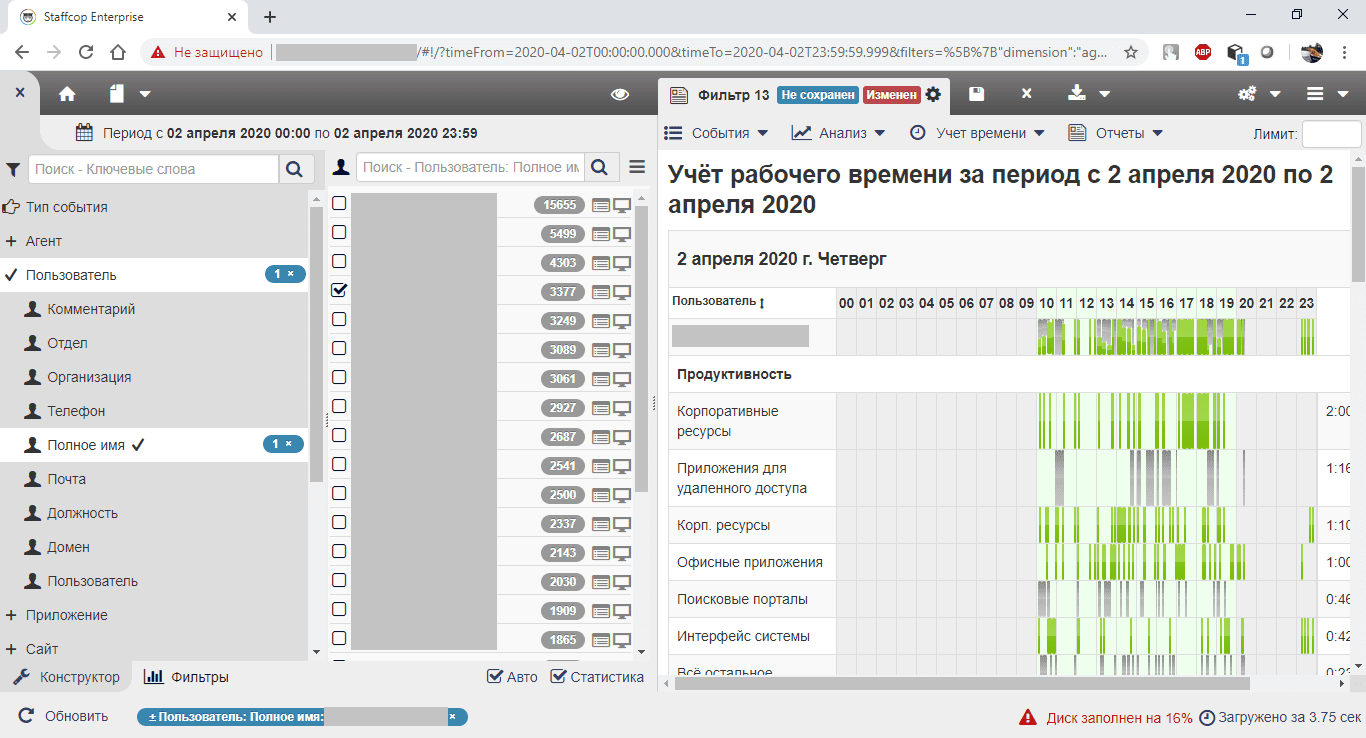Open the Отчеты menu
This screenshot has height=738, width=1366.
[x=1116, y=133]
